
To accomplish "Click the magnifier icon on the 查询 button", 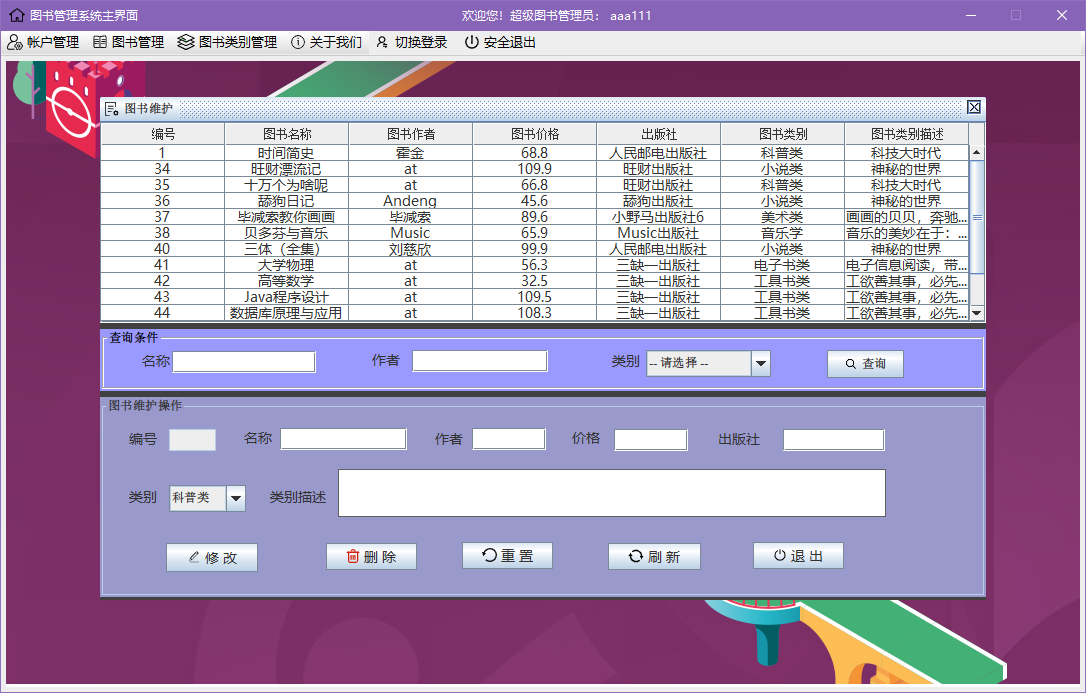I will [x=851, y=363].
